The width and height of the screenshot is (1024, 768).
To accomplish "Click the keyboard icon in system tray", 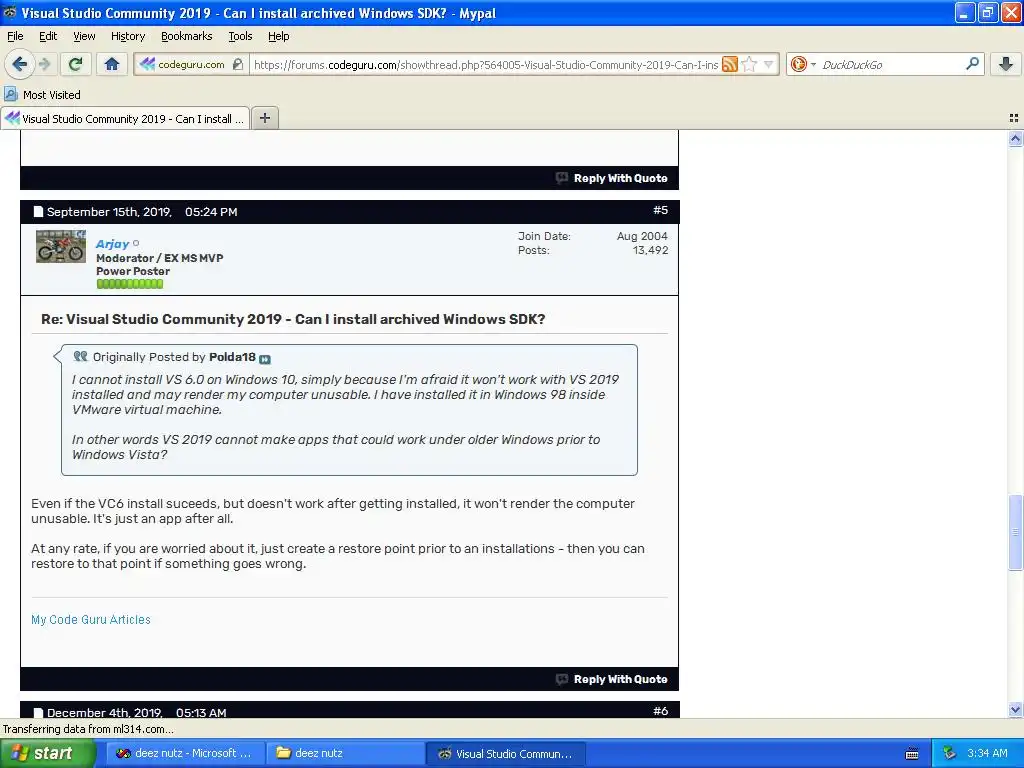I will pos(912,754).
